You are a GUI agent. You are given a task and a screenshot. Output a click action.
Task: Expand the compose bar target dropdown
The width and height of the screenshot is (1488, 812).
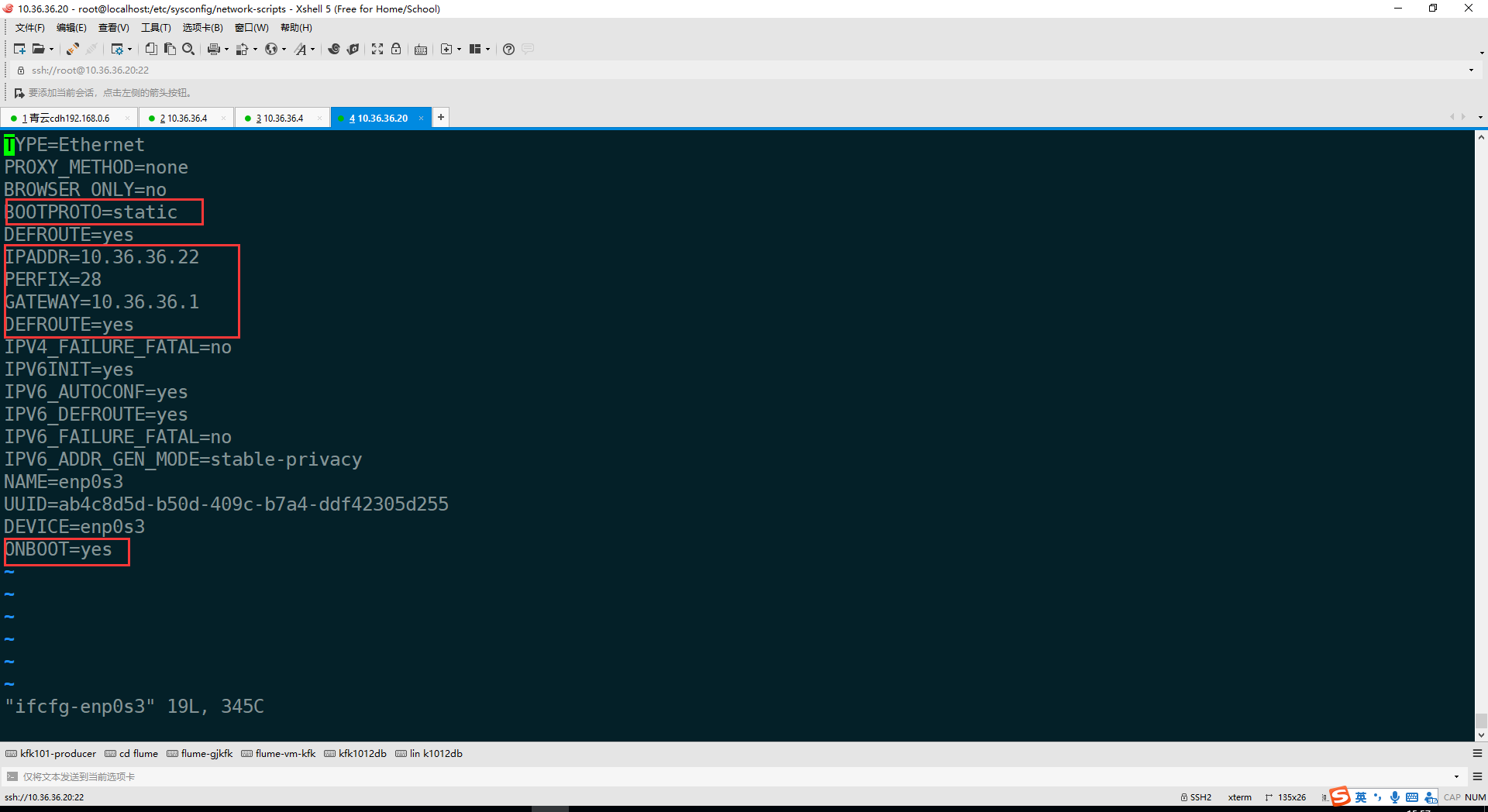click(1456, 776)
